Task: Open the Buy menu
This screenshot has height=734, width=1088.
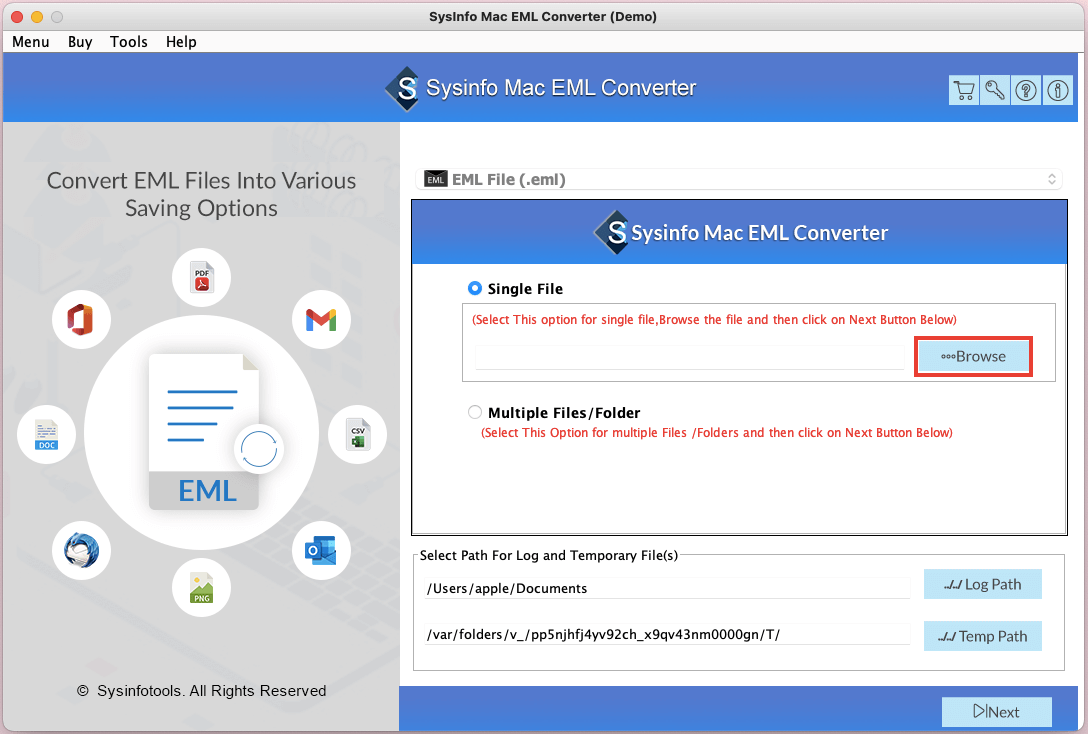Action: click(80, 42)
